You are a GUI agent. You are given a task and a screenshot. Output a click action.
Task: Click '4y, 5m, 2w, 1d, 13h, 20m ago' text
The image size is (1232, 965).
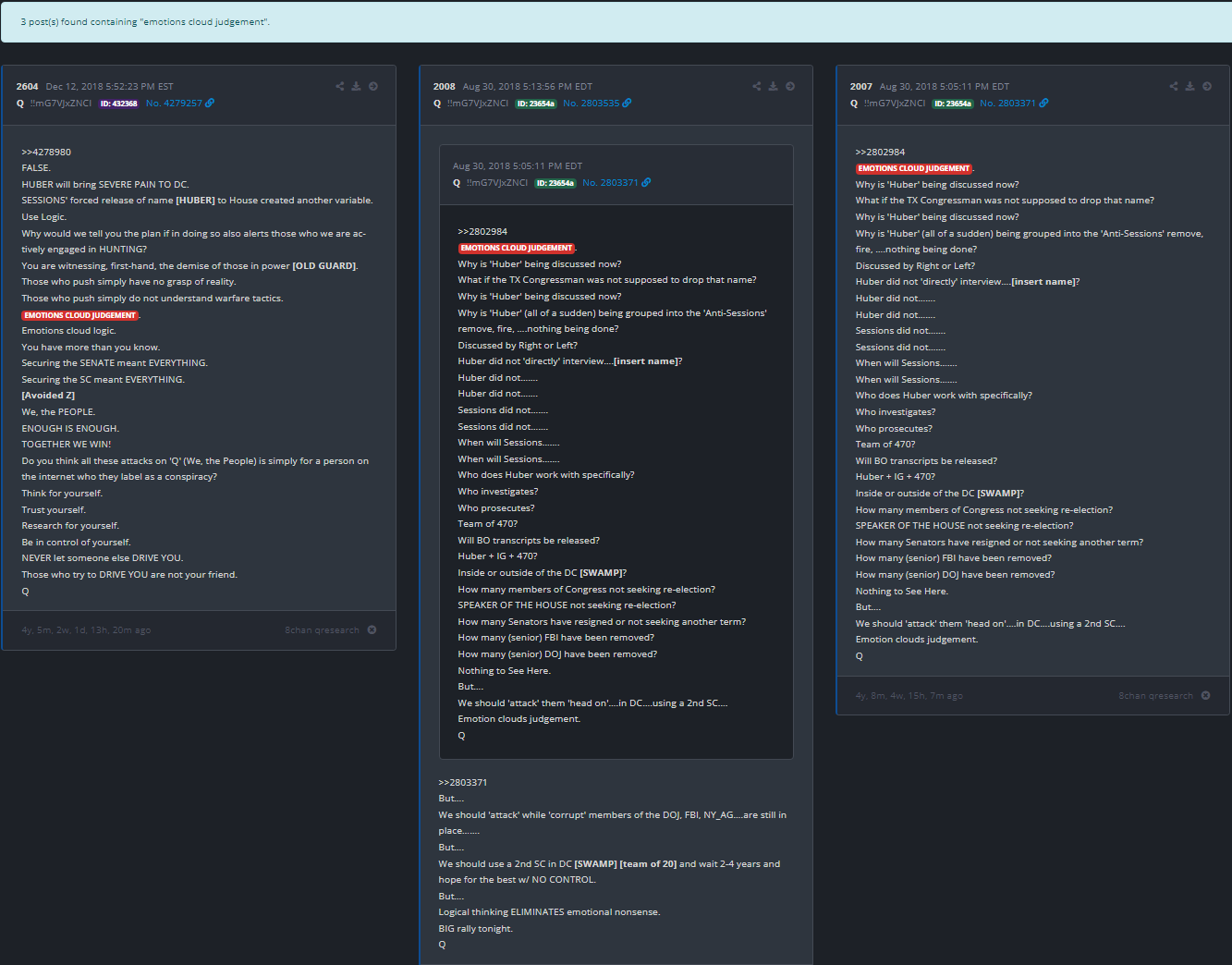[x=86, y=629]
